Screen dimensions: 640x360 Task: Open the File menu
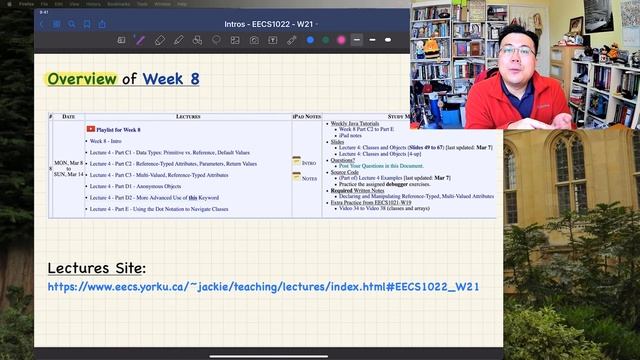(x=44, y=4)
